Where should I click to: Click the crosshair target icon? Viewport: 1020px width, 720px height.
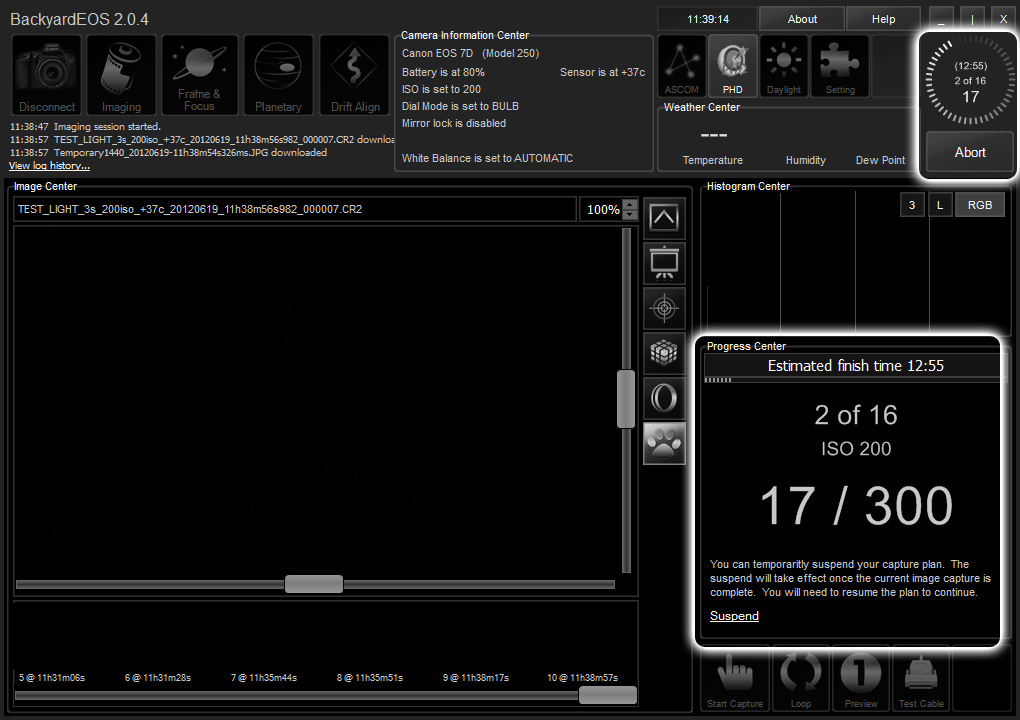click(664, 309)
